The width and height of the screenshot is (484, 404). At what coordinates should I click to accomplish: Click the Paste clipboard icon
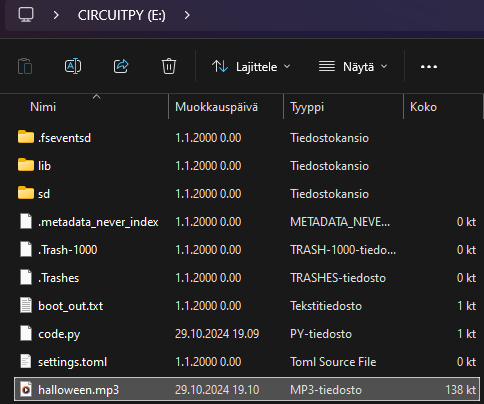[25, 66]
